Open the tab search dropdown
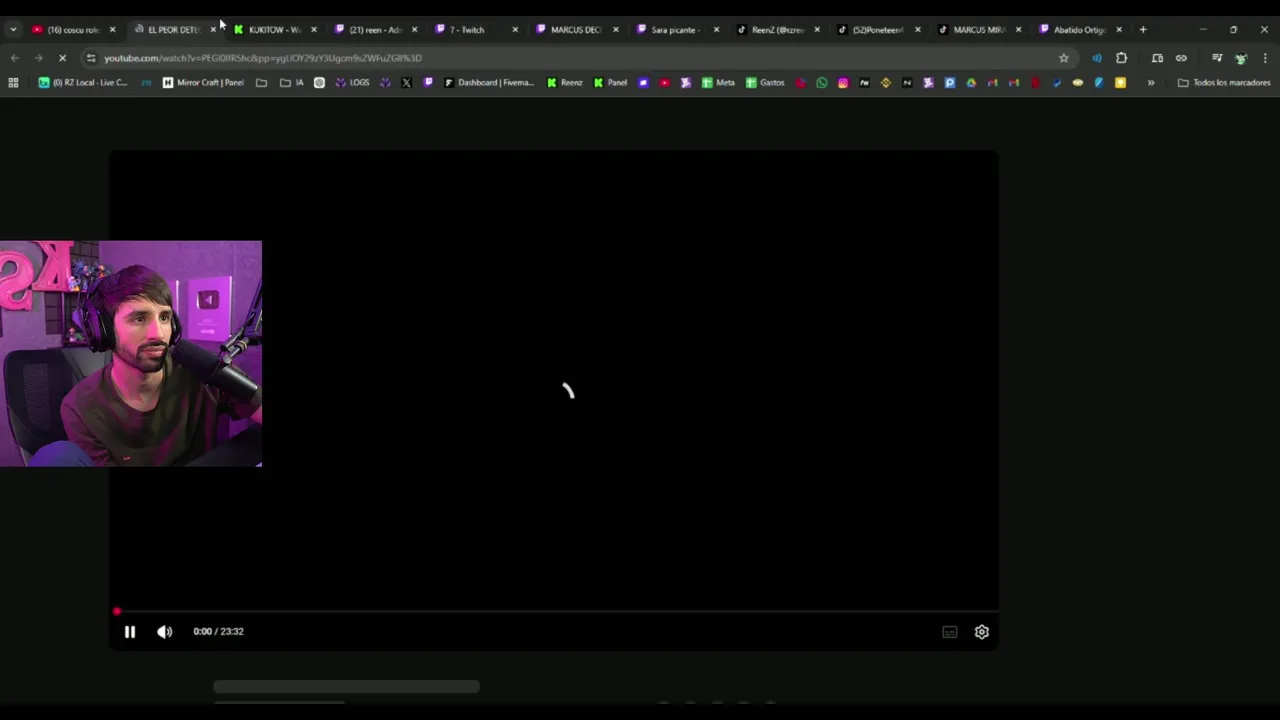Viewport: 1280px width, 720px height. point(13,30)
